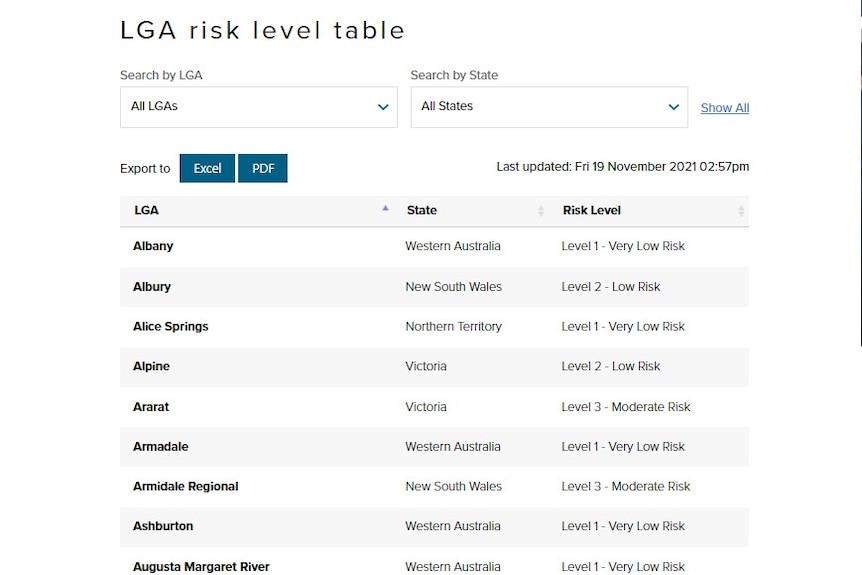The height and width of the screenshot is (575, 862).
Task: Click Ashburton's Western Australia state cell
Action: click(453, 526)
